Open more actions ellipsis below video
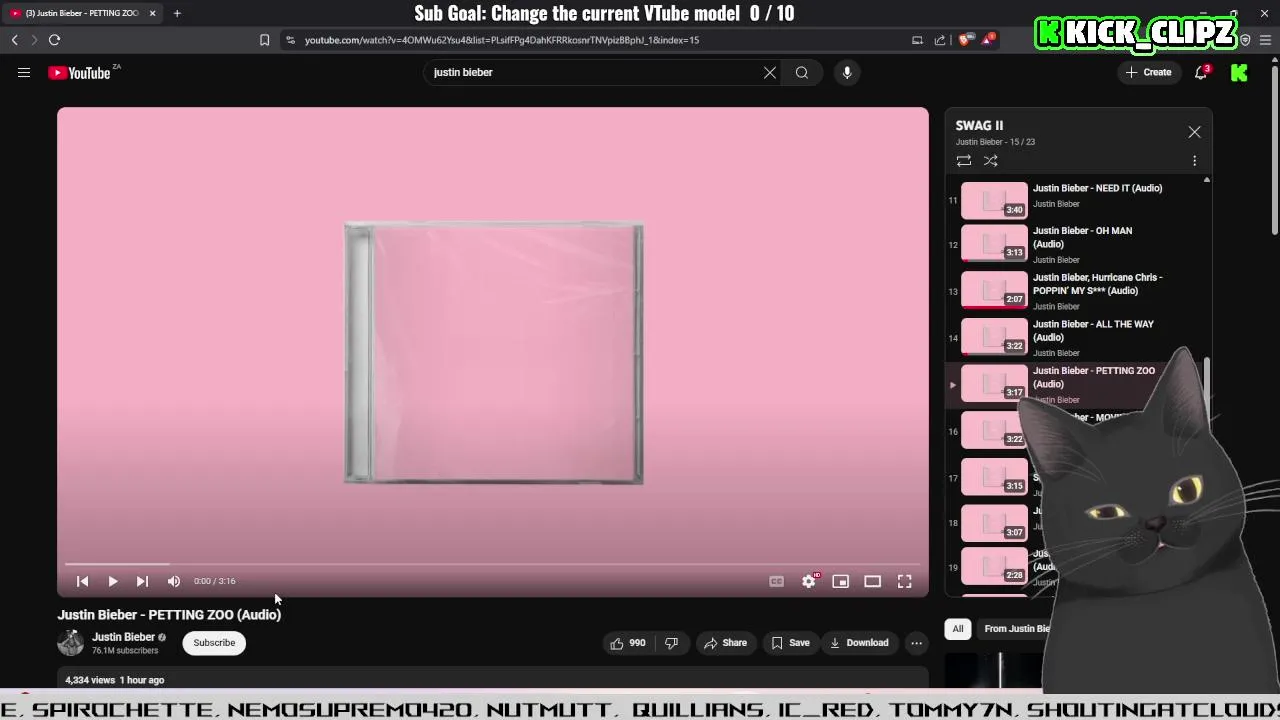Image resolution: width=1280 pixels, height=720 pixels. (x=916, y=643)
